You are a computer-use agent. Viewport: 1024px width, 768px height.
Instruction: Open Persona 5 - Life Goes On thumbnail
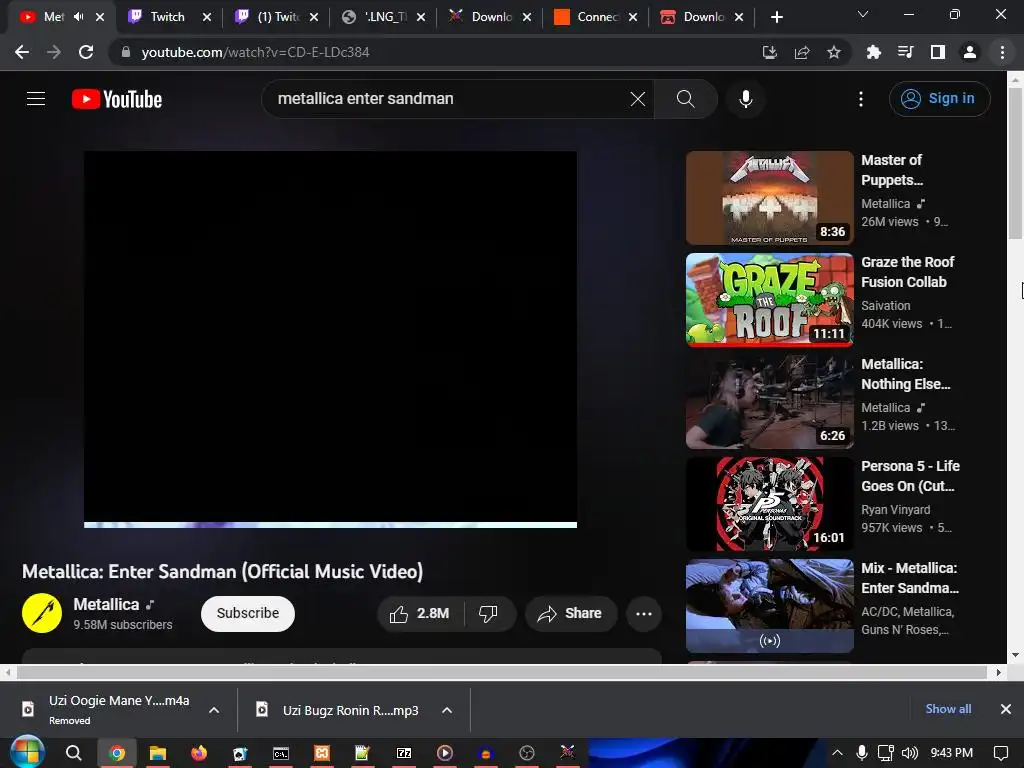[x=769, y=504]
